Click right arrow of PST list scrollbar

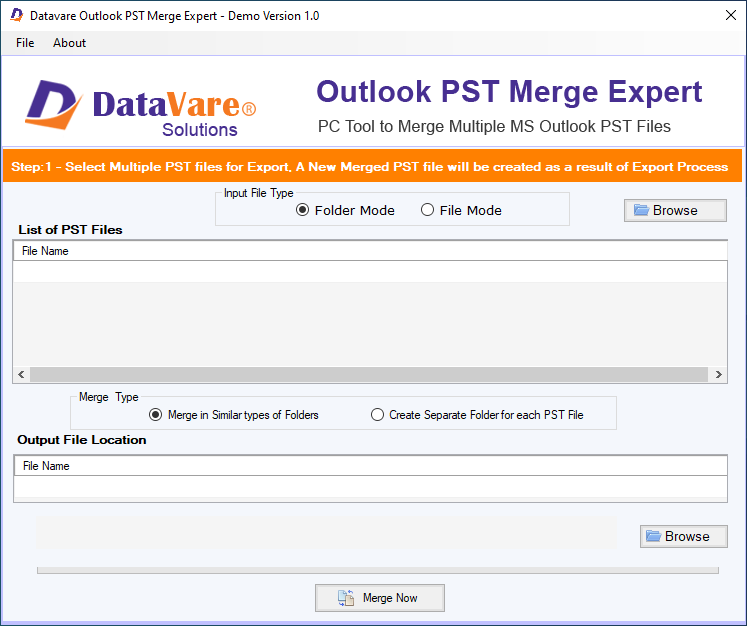[x=718, y=374]
